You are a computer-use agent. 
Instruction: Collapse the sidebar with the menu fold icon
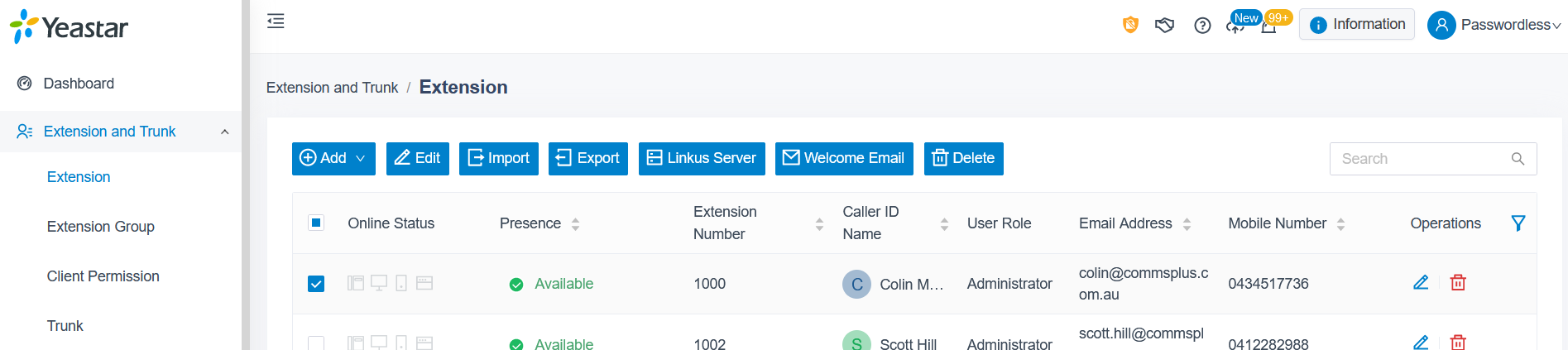pos(276,22)
